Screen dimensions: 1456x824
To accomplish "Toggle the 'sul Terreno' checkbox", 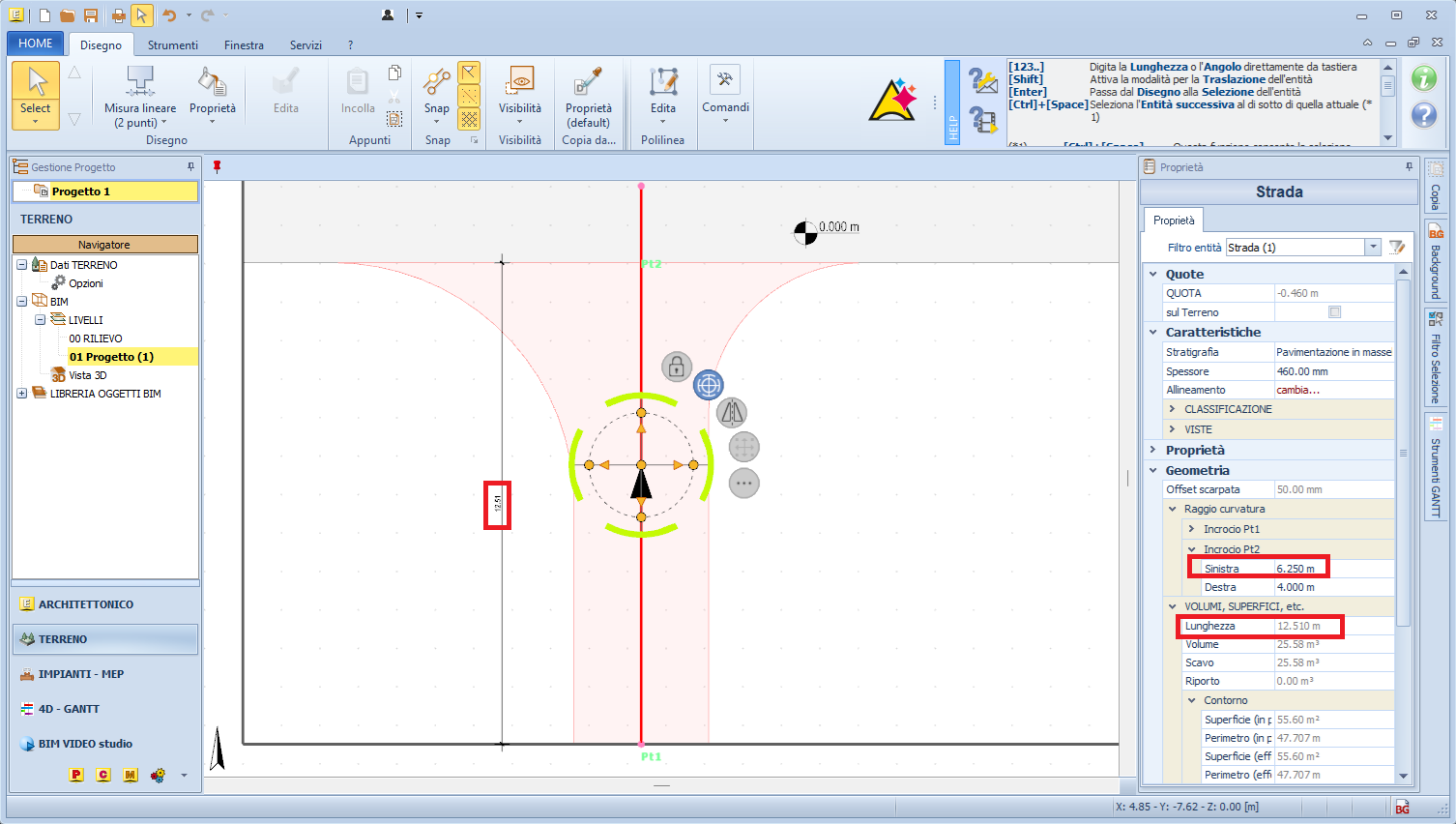I will [1334, 312].
